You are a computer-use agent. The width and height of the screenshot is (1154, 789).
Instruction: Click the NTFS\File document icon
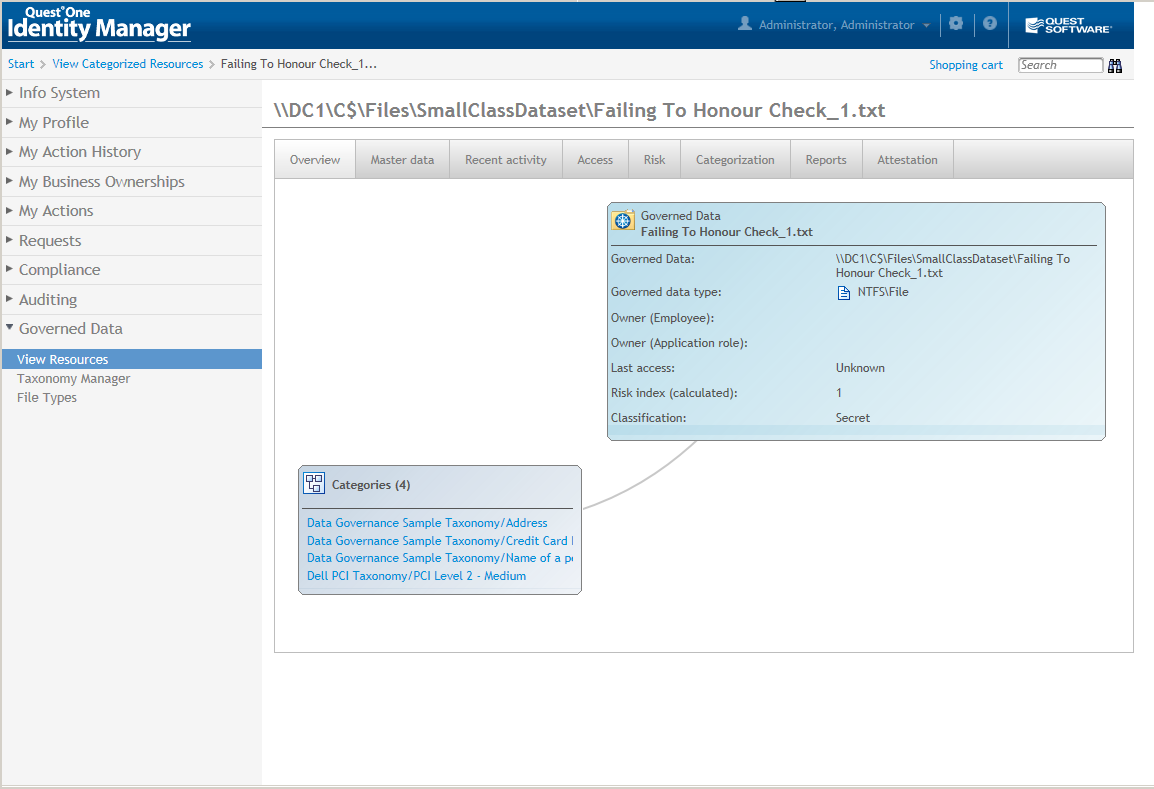pyautogui.click(x=843, y=293)
